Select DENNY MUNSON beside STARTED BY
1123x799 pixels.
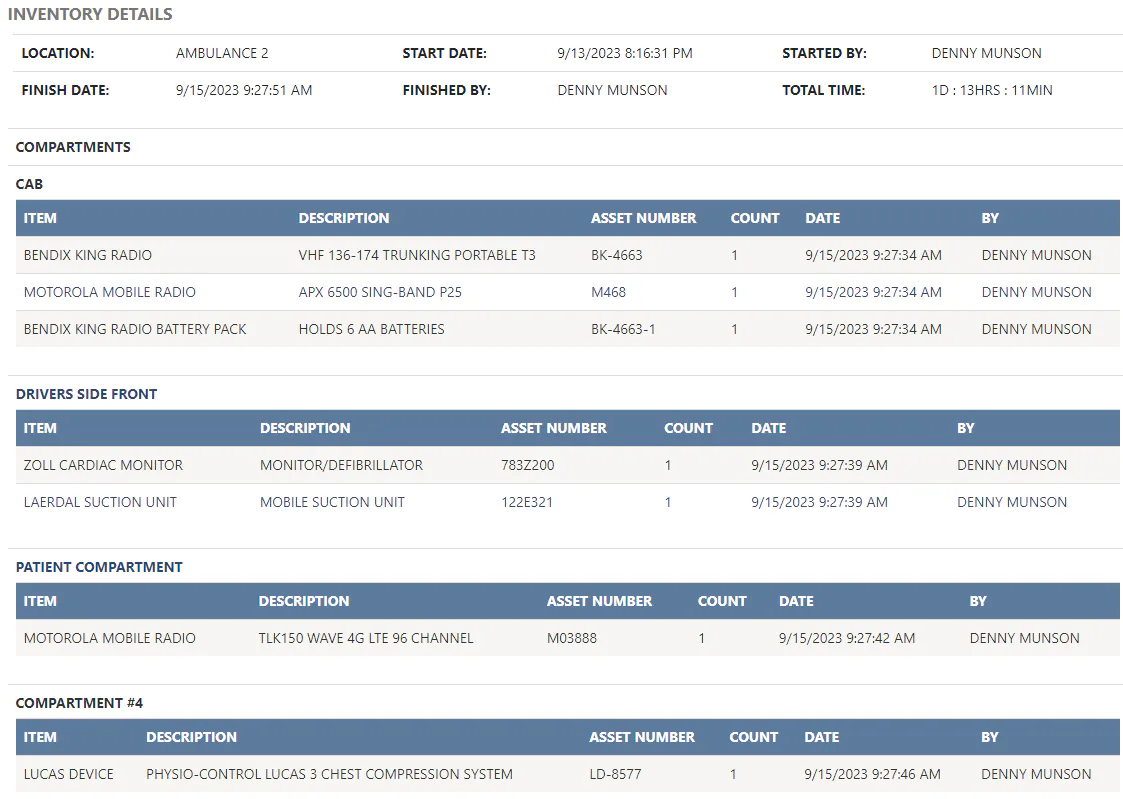click(x=986, y=53)
